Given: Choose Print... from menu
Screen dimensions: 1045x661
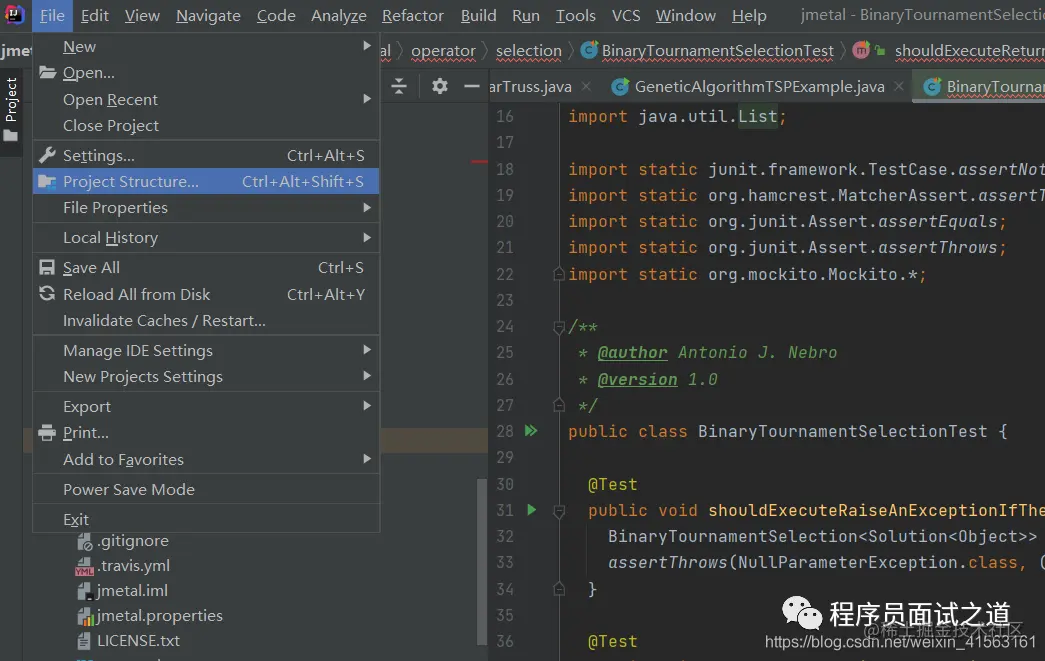Looking at the screenshot, I should tap(206, 432).
